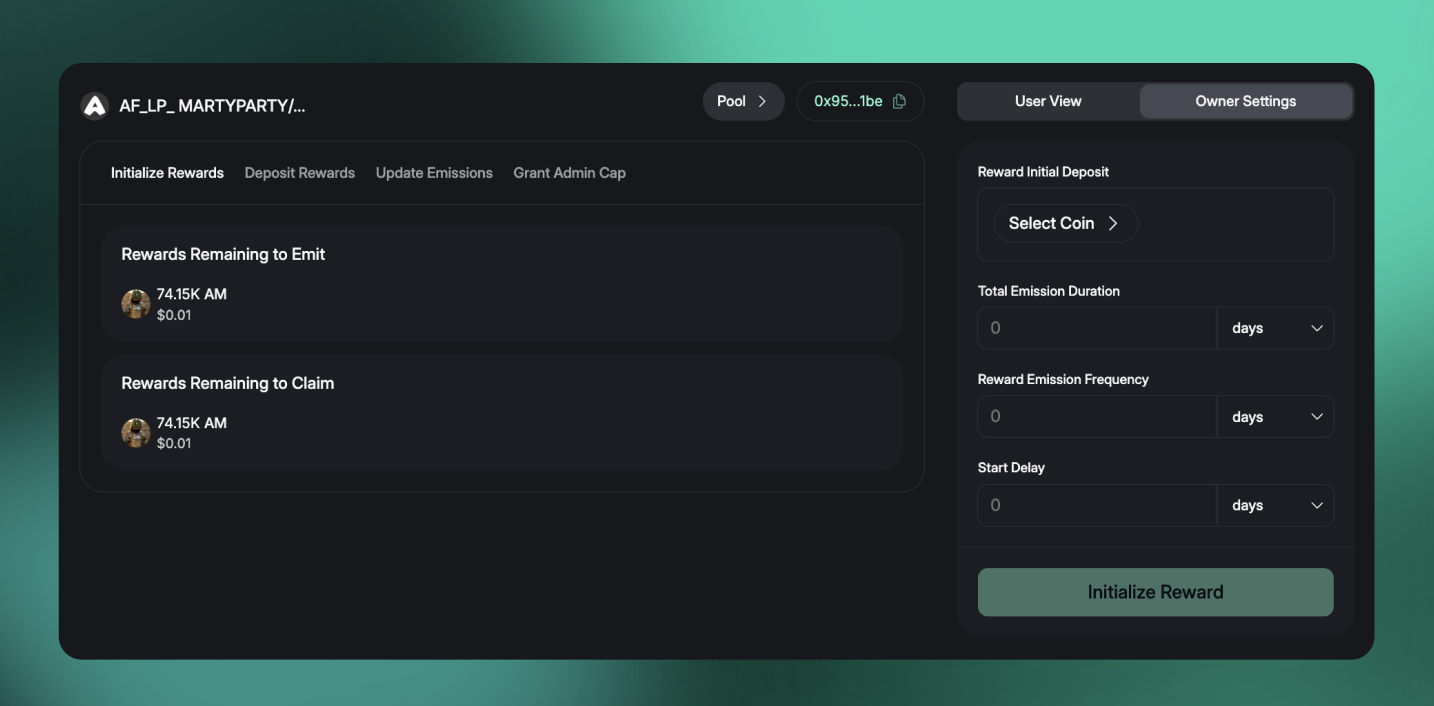This screenshot has height=706, width=1434.
Task: Click AM coin icon under Rewards Remaining to Emit
Action: [x=136, y=304]
